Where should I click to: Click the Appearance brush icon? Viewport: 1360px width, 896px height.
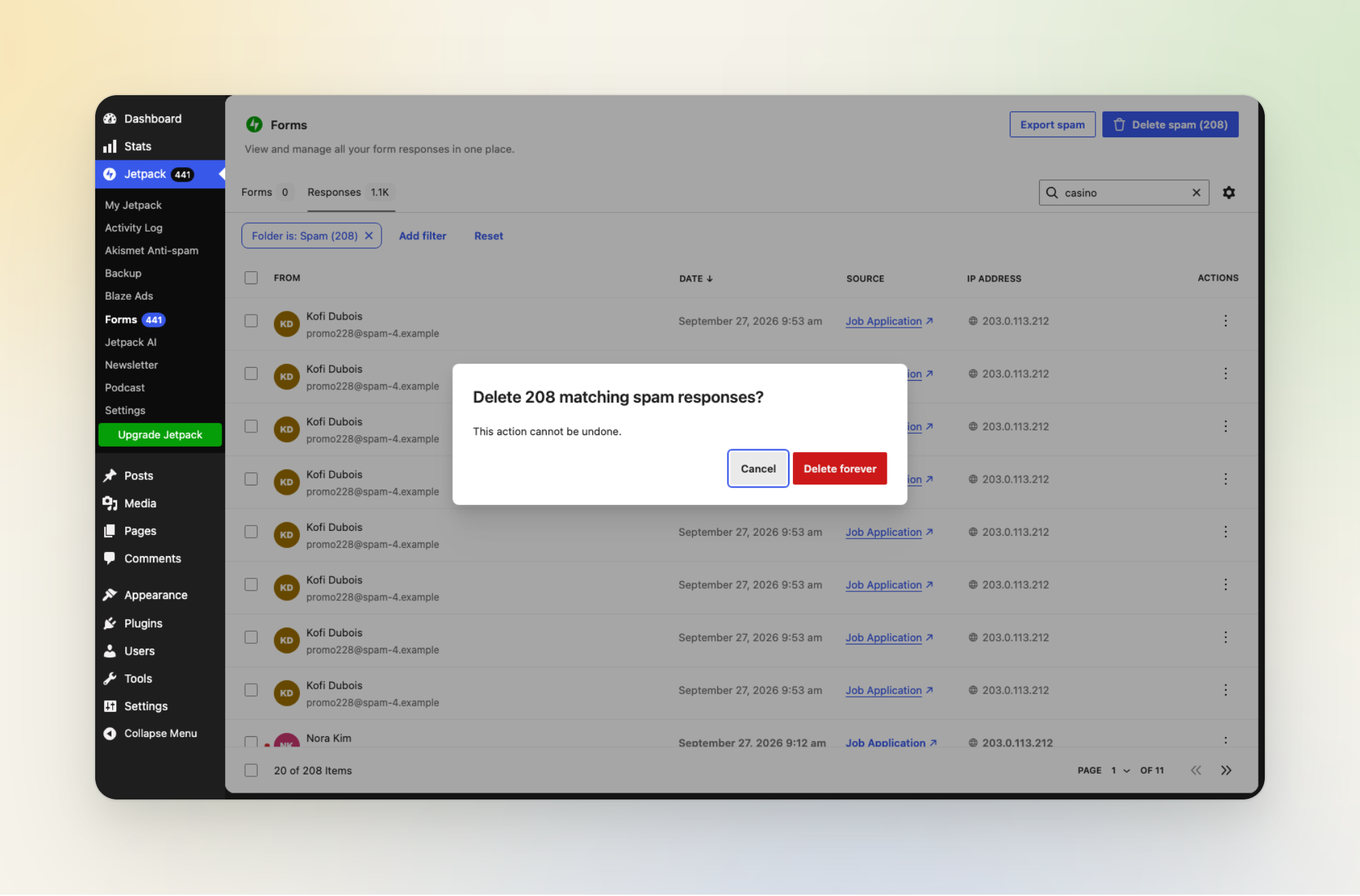coord(109,595)
